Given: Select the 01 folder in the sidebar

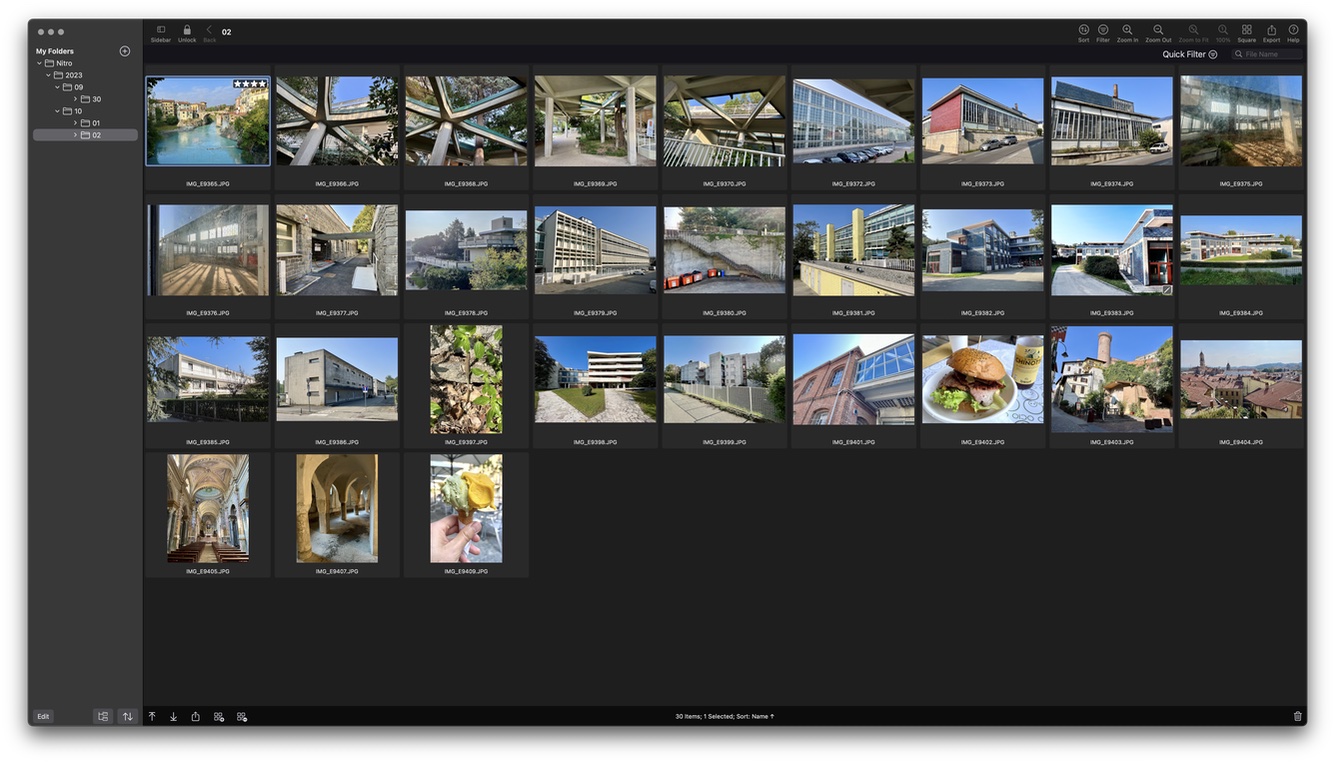Looking at the screenshot, I should [x=96, y=123].
